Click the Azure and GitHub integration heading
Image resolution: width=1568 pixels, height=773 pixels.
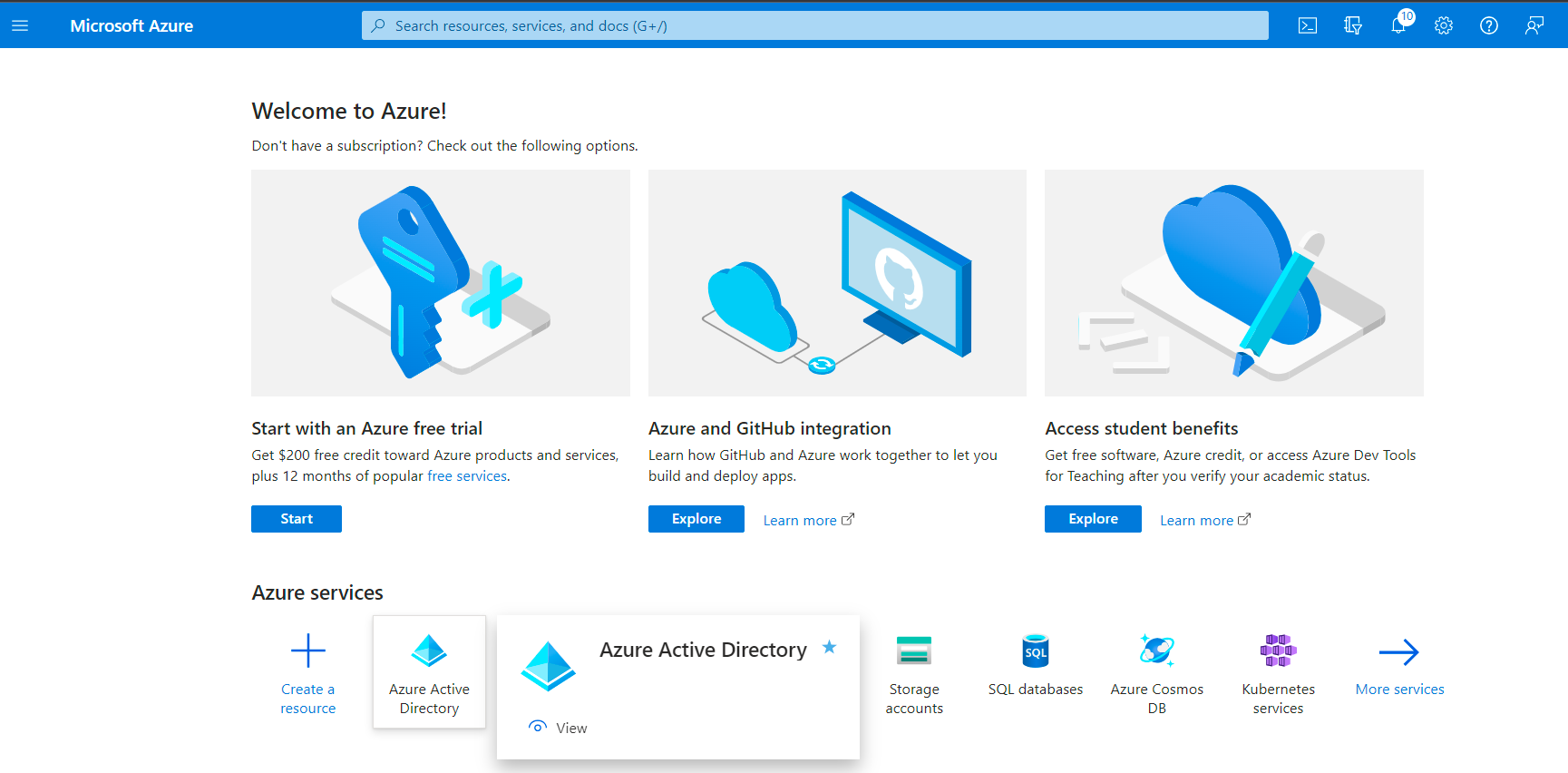(x=770, y=428)
